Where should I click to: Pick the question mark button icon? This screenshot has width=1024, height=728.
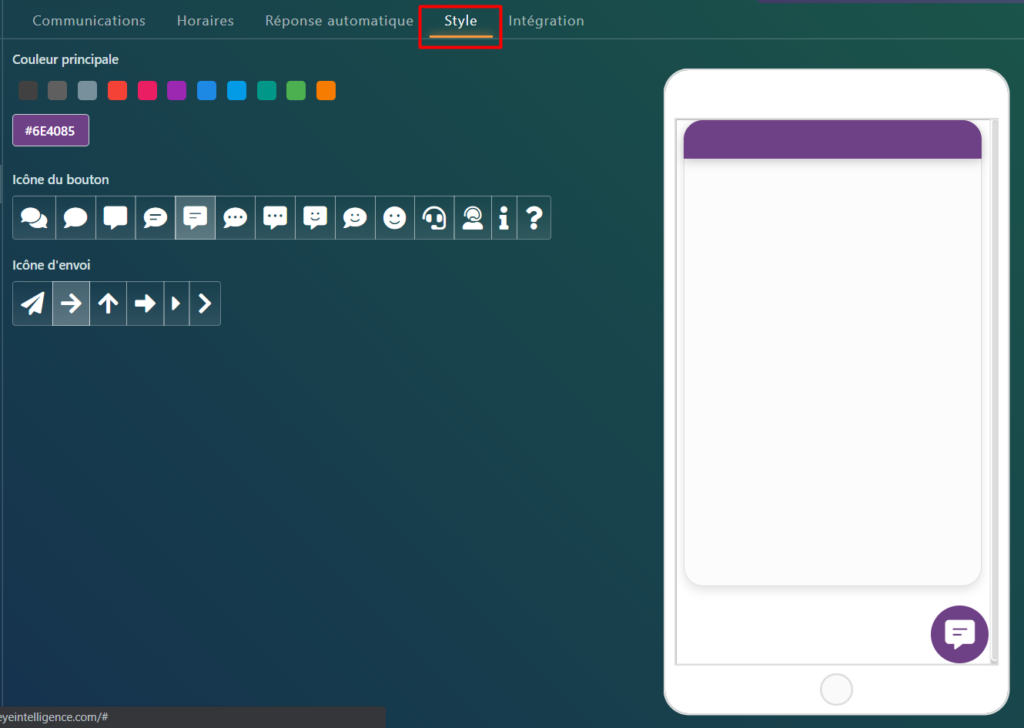(535, 218)
